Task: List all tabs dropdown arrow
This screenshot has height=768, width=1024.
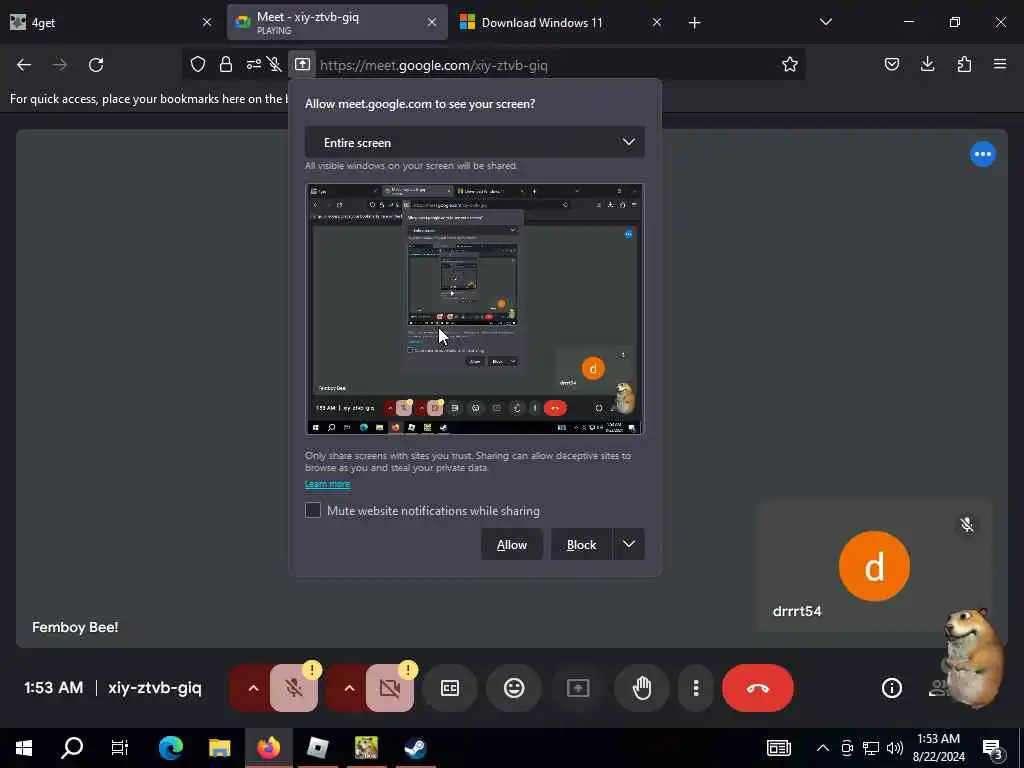Action: pyautogui.click(x=825, y=22)
